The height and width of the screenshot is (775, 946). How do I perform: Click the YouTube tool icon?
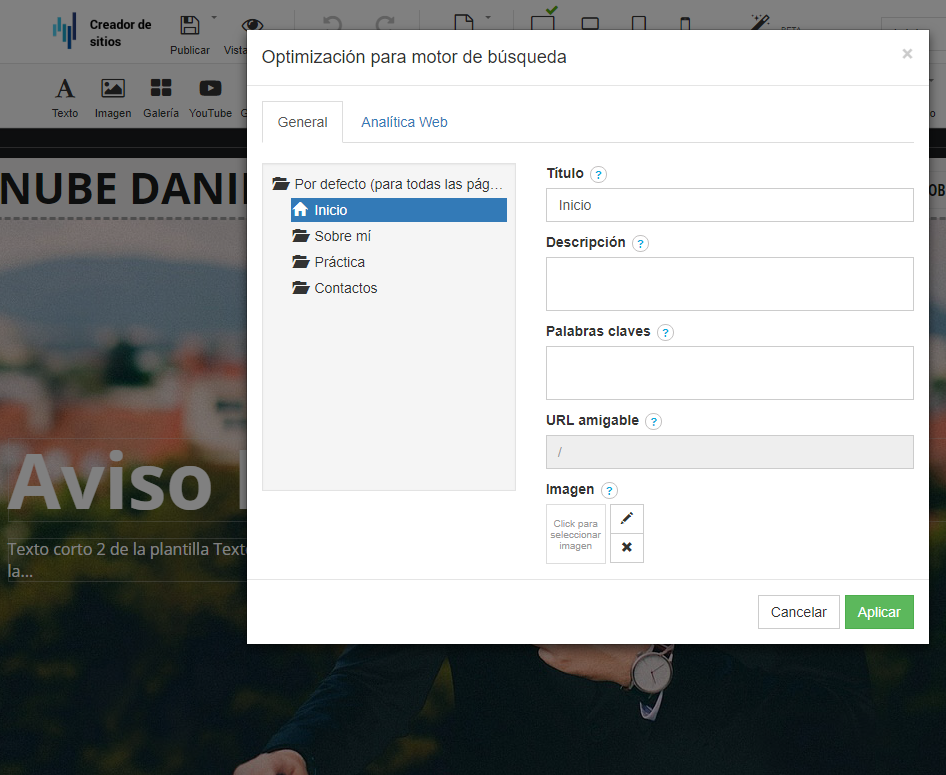tap(210, 88)
